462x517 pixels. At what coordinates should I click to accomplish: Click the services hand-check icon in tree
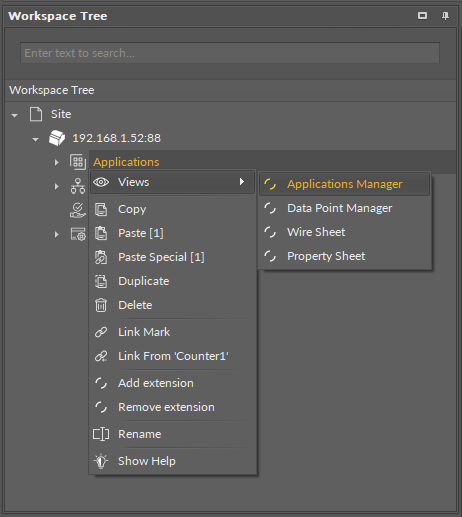point(78,210)
